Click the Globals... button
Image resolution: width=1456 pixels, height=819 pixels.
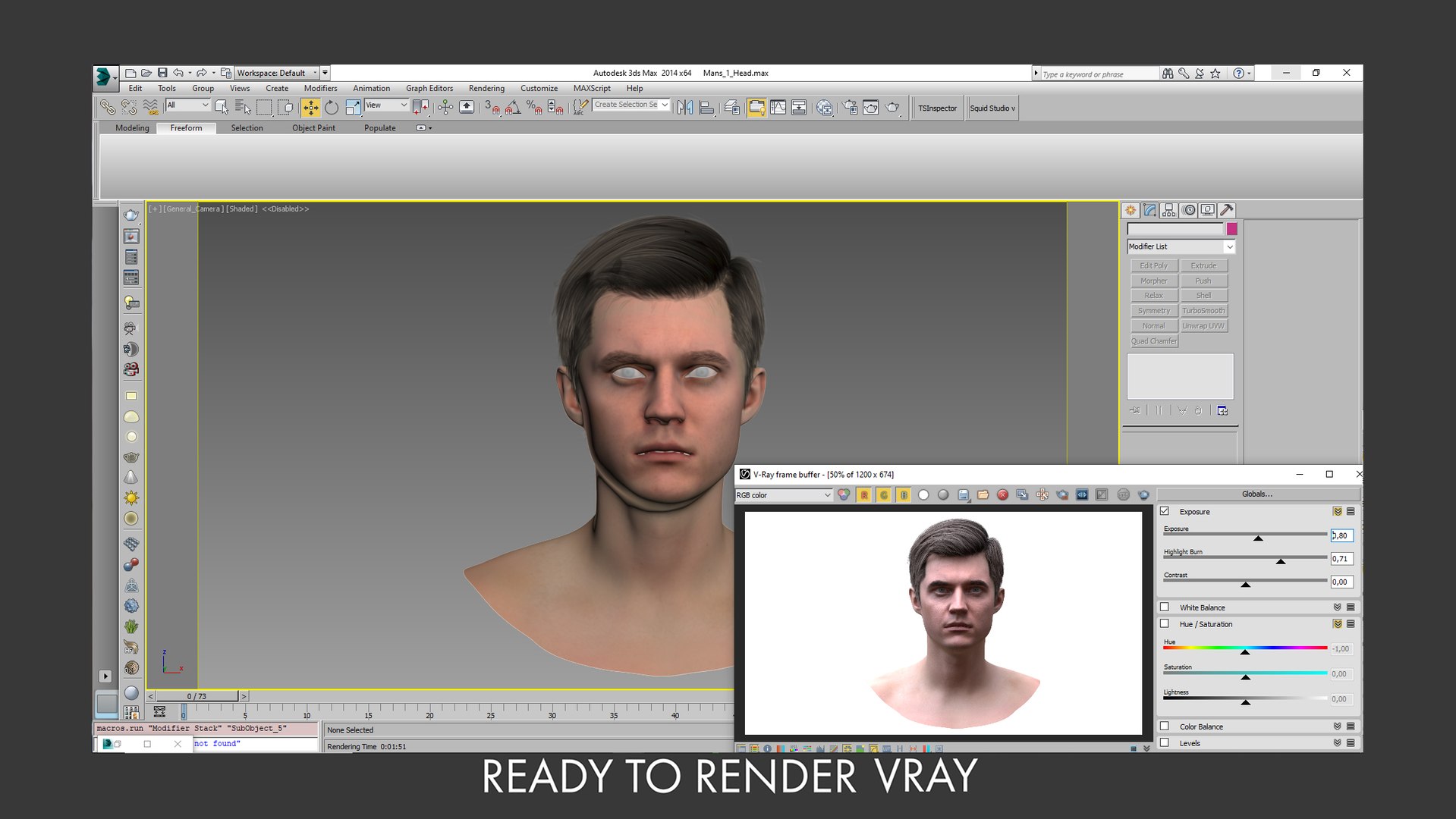coord(1257,494)
